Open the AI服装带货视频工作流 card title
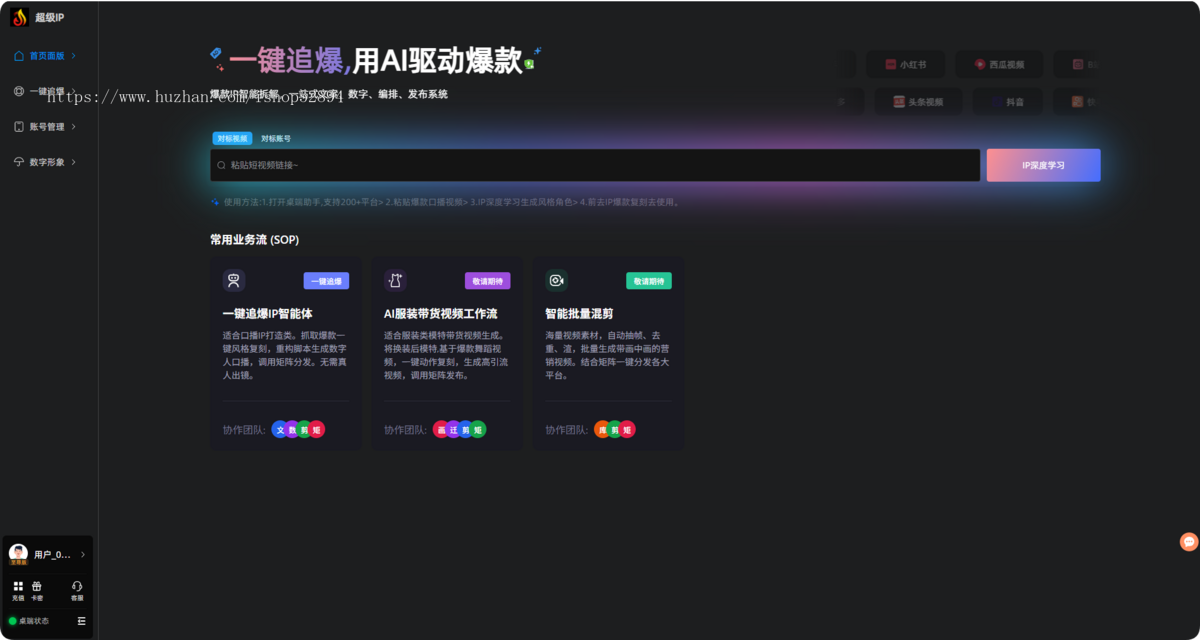The width and height of the screenshot is (1200, 640). [440, 313]
